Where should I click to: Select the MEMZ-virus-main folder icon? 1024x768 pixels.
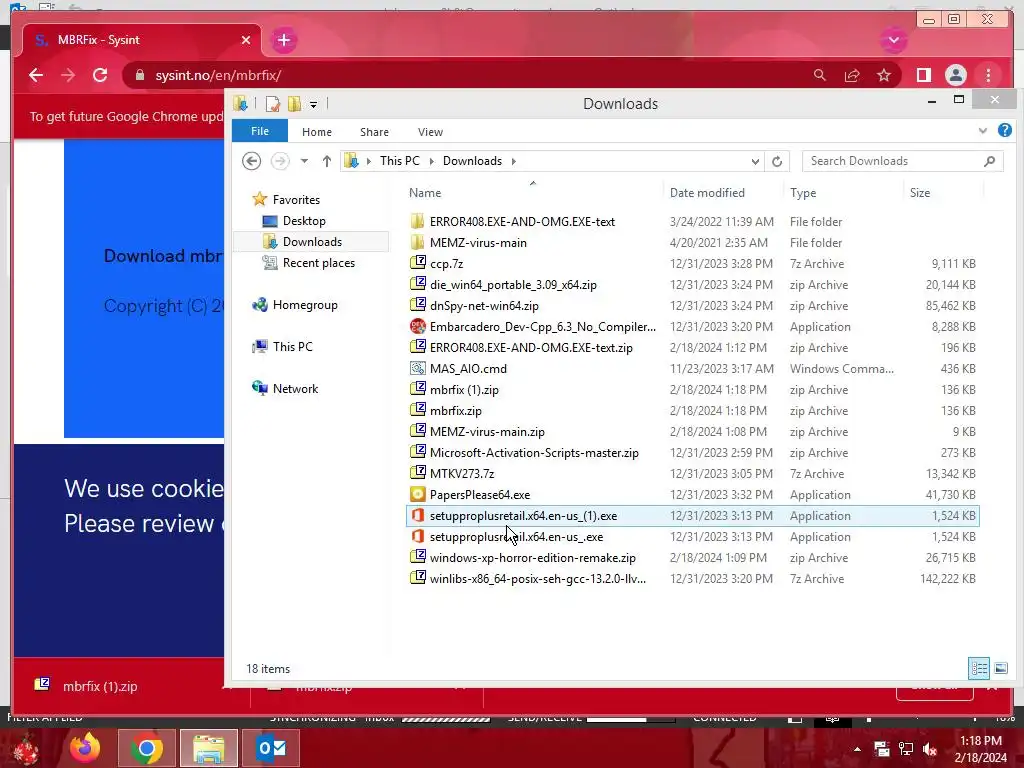click(x=418, y=242)
